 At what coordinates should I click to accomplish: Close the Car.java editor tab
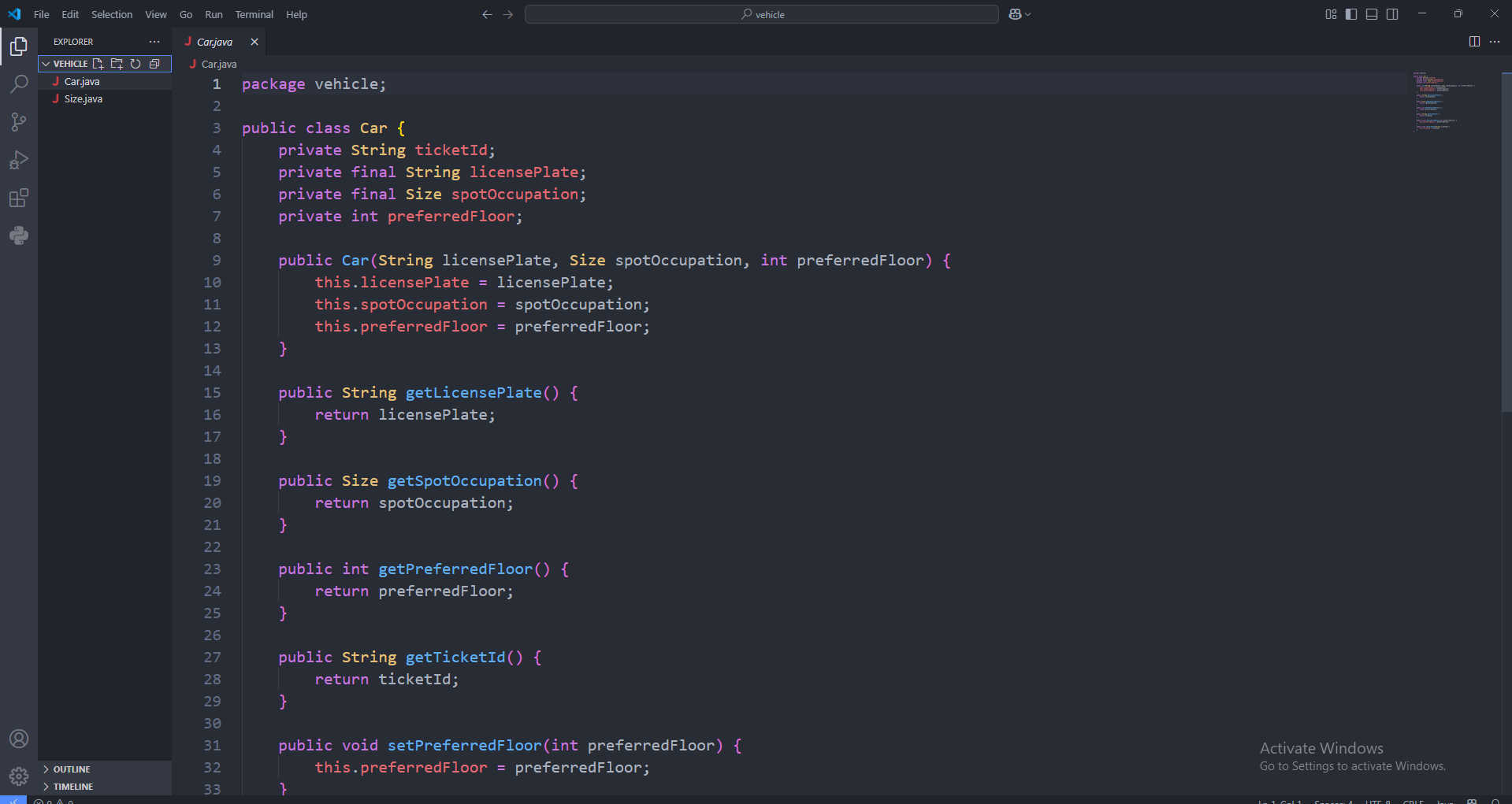click(254, 42)
